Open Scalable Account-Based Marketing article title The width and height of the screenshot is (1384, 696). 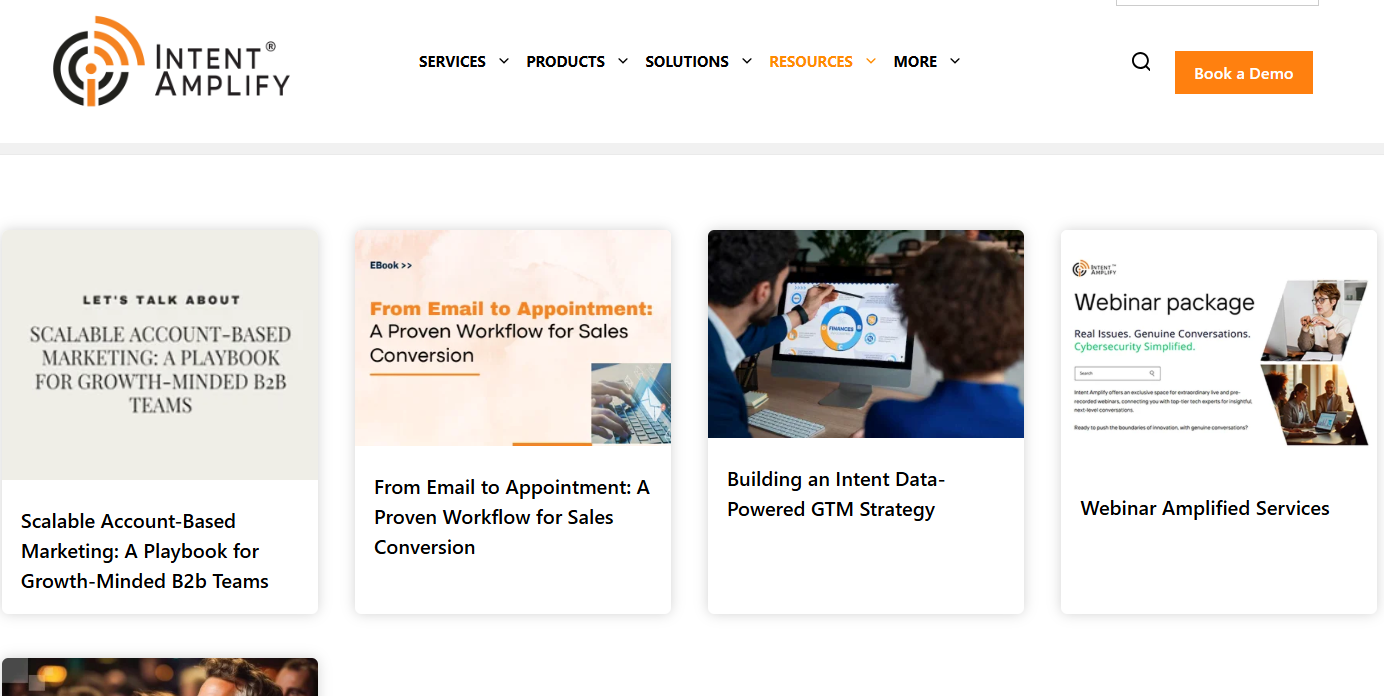[145, 551]
